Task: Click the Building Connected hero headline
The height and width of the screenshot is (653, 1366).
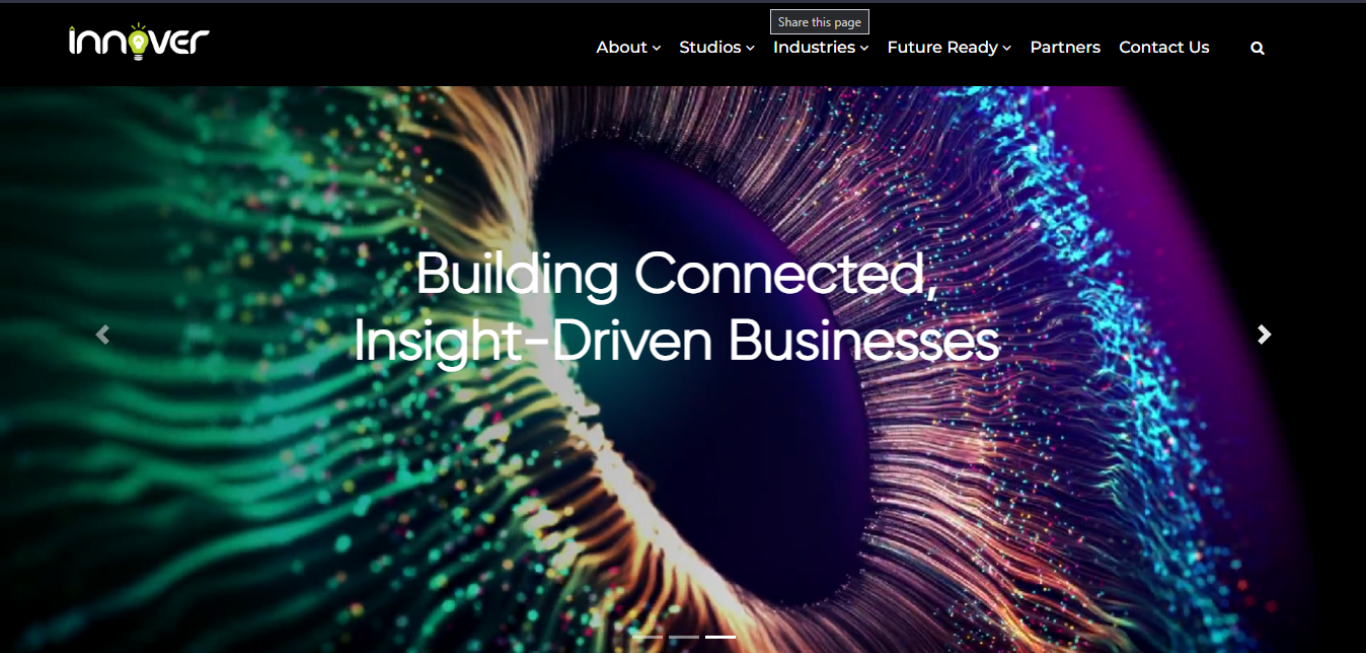Action: [676, 307]
